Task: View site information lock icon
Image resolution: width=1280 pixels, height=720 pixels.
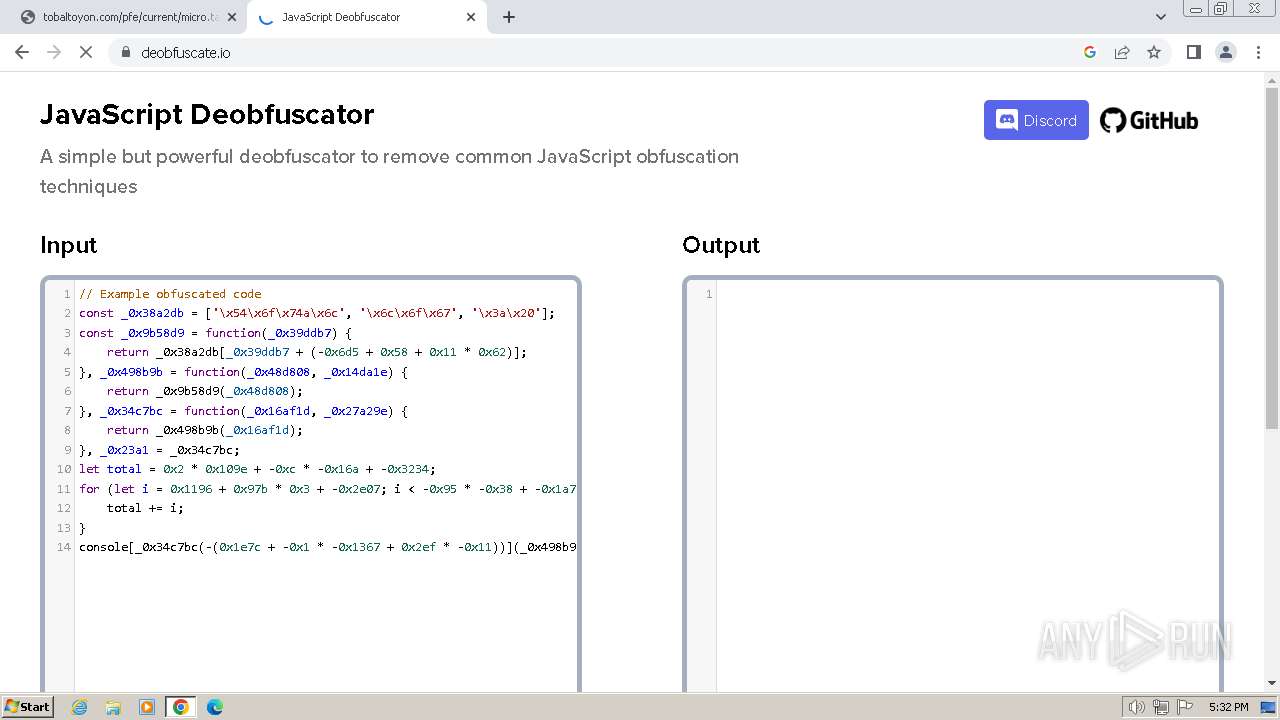Action: click(126, 52)
